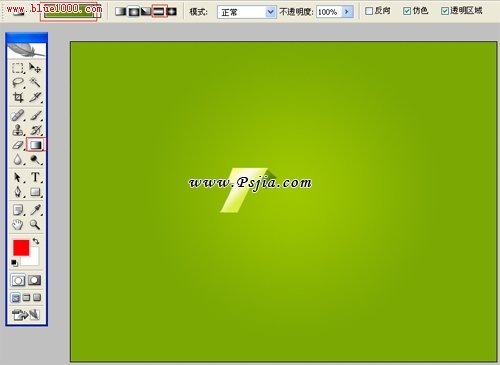This screenshot has height=365, width=500.
Task: Choose the Crop tool
Action: (x=18, y=97)
